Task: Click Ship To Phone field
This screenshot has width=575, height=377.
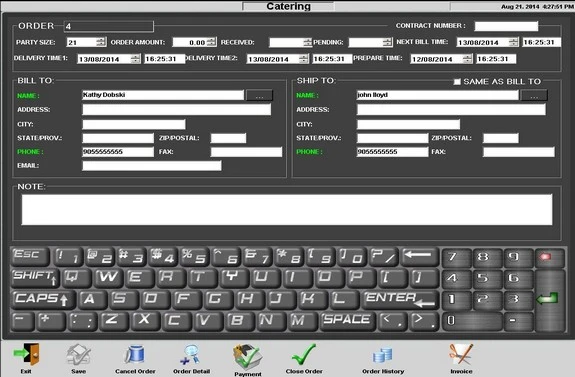Action: 392,152
